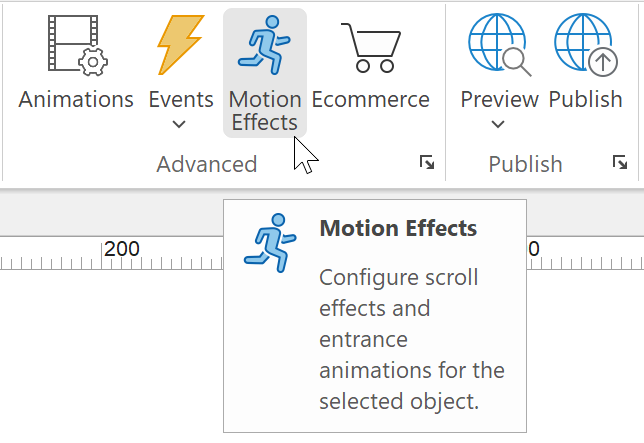Click the Preview text label
The image size is (644, 443).
[x=499, y=99]
